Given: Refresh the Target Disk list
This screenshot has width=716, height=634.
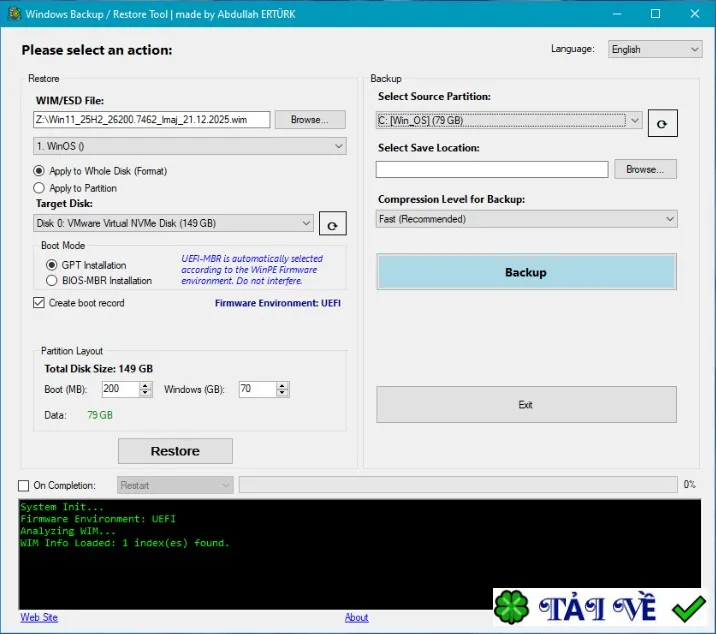Looking at the screenshot, I should coord(332,223).
